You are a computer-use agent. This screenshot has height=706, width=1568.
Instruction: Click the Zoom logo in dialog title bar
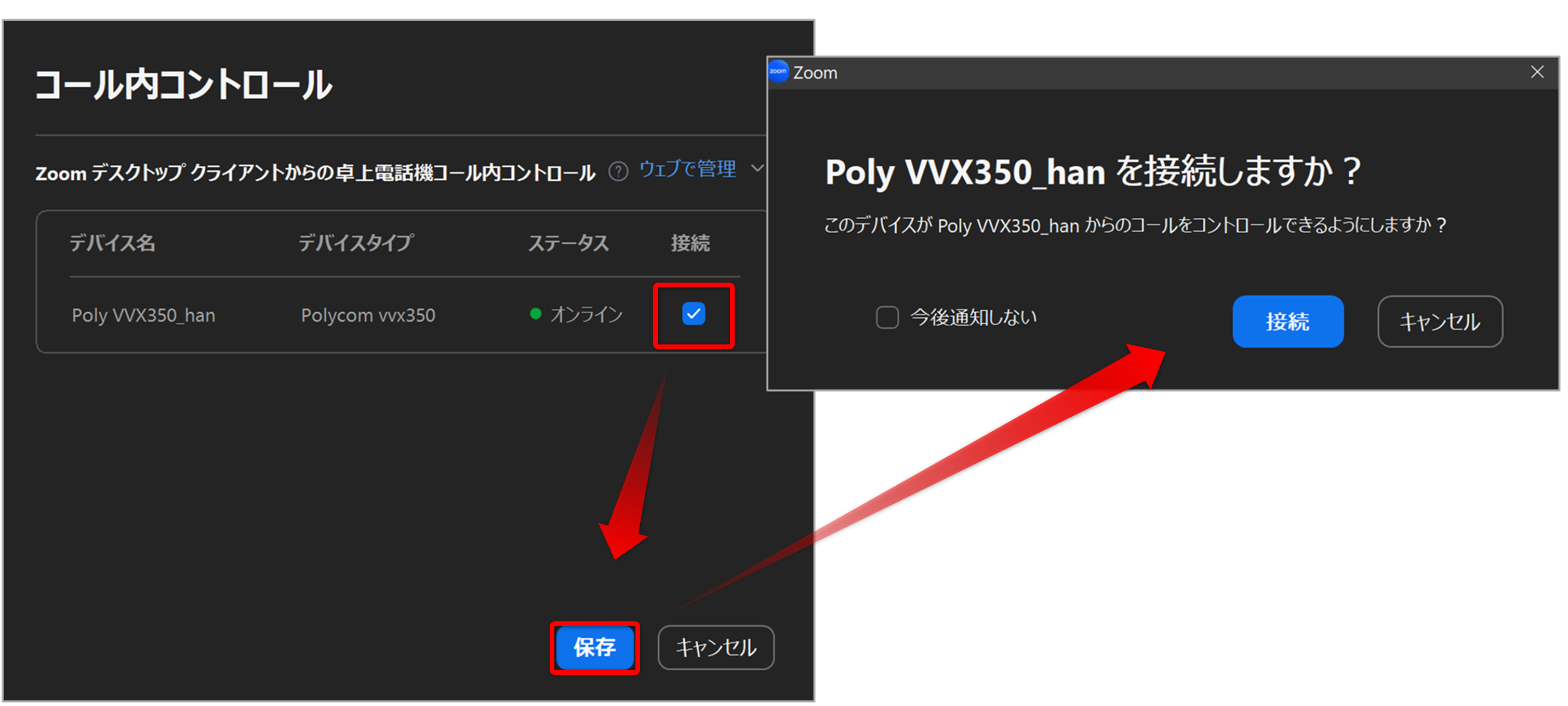tap(778, 71)
